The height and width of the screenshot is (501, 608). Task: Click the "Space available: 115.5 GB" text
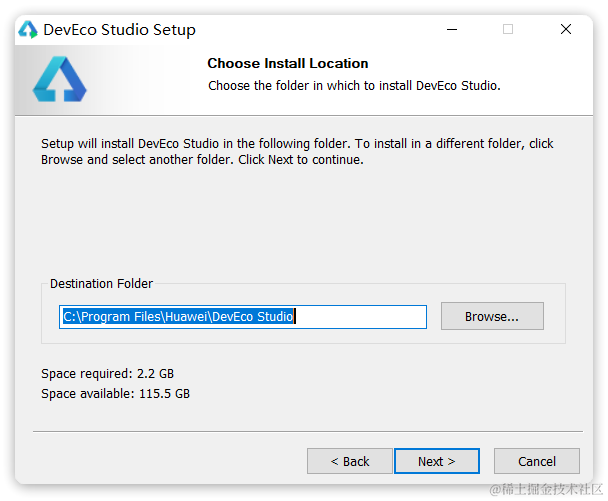[116, 394]
